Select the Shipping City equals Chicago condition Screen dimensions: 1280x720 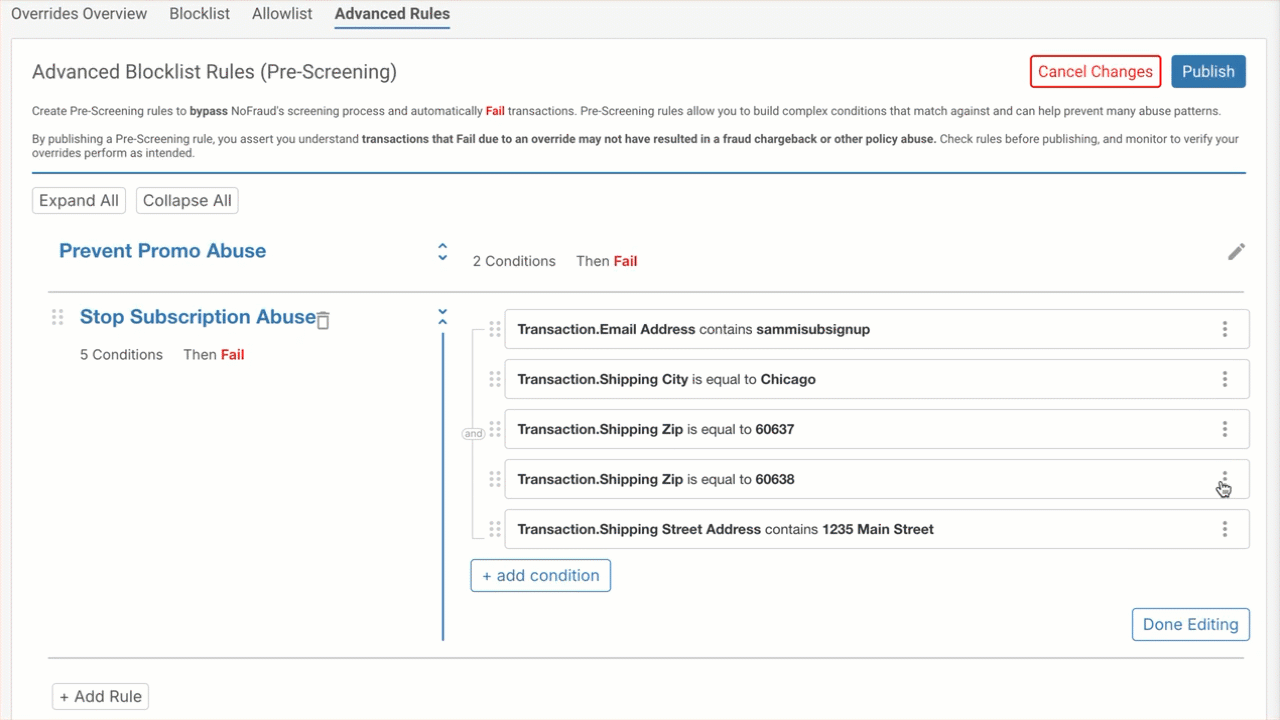tap(877, 379)
